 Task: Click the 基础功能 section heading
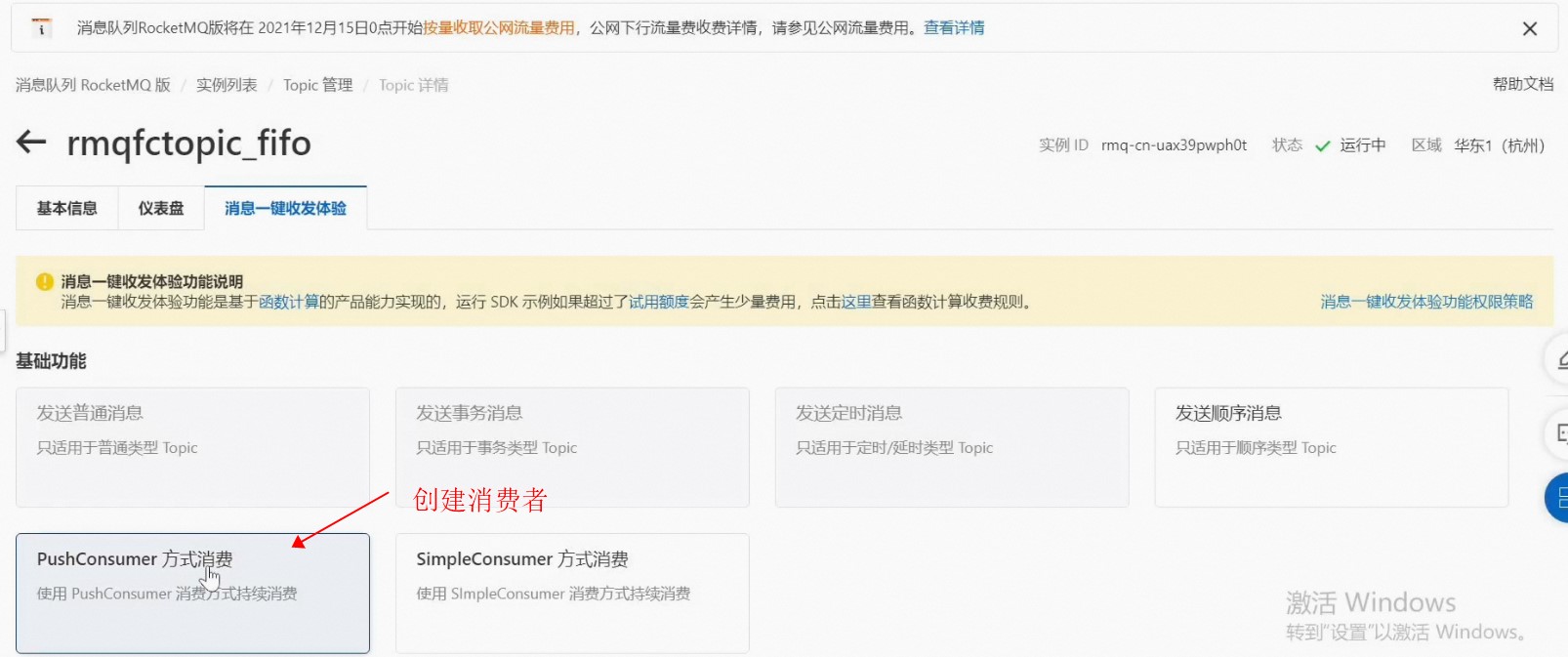[x=51, y=361]
